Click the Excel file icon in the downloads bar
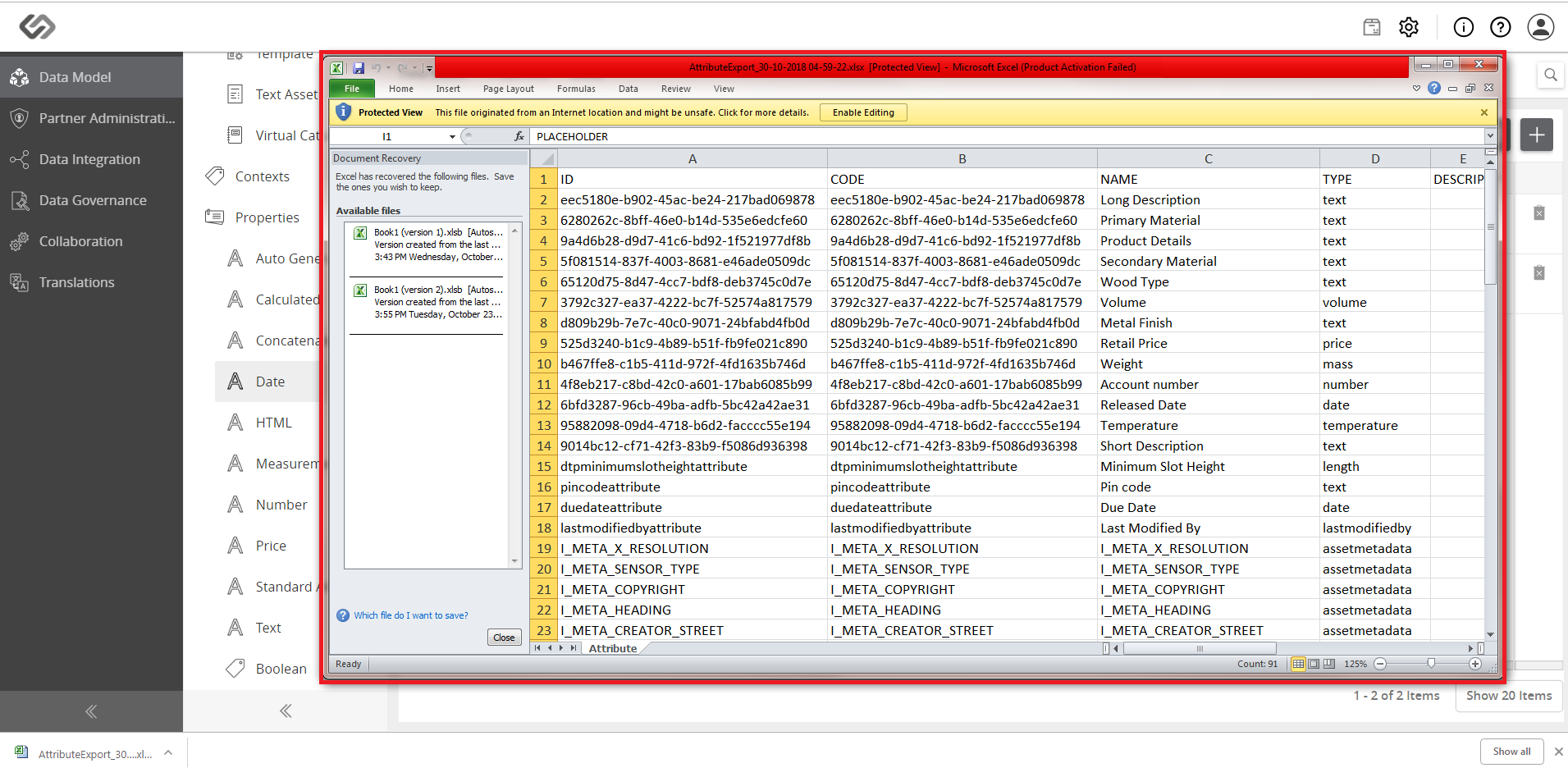The width and height of the screenshot is (1568, 768). (21, 752)
